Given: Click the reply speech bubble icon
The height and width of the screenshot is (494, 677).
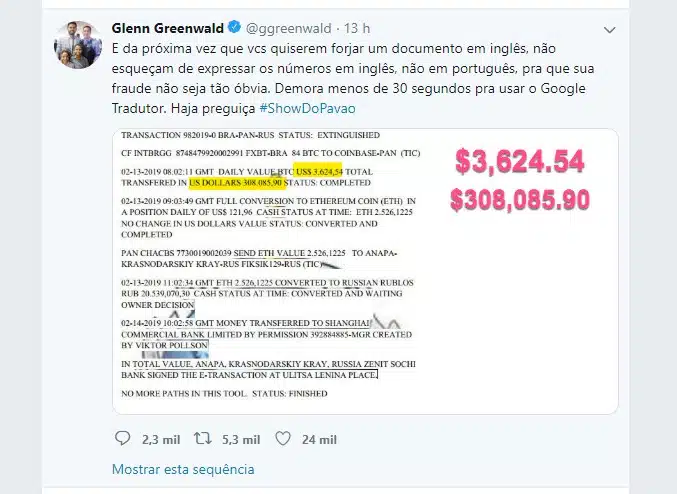Looking at the screenshot, I should click(x=122, y=438).
